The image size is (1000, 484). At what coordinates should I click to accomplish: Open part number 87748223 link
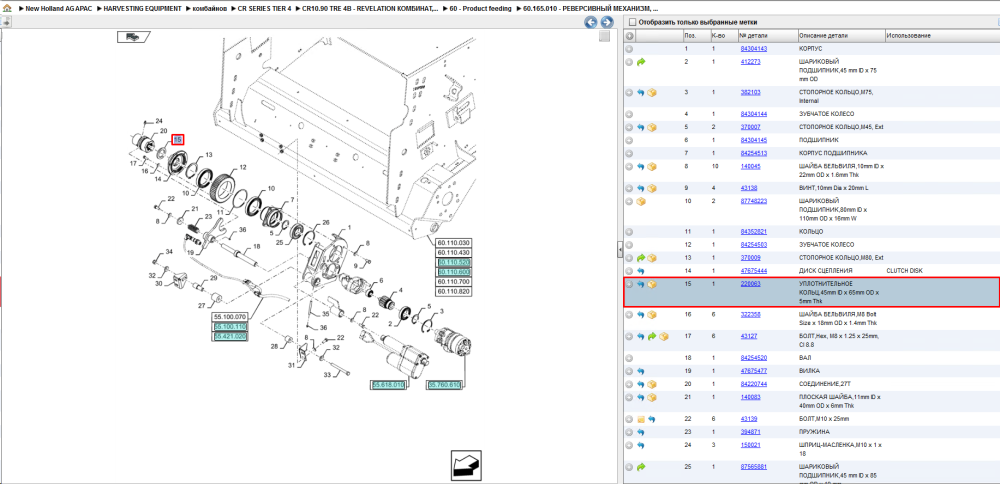coord(753,202)
